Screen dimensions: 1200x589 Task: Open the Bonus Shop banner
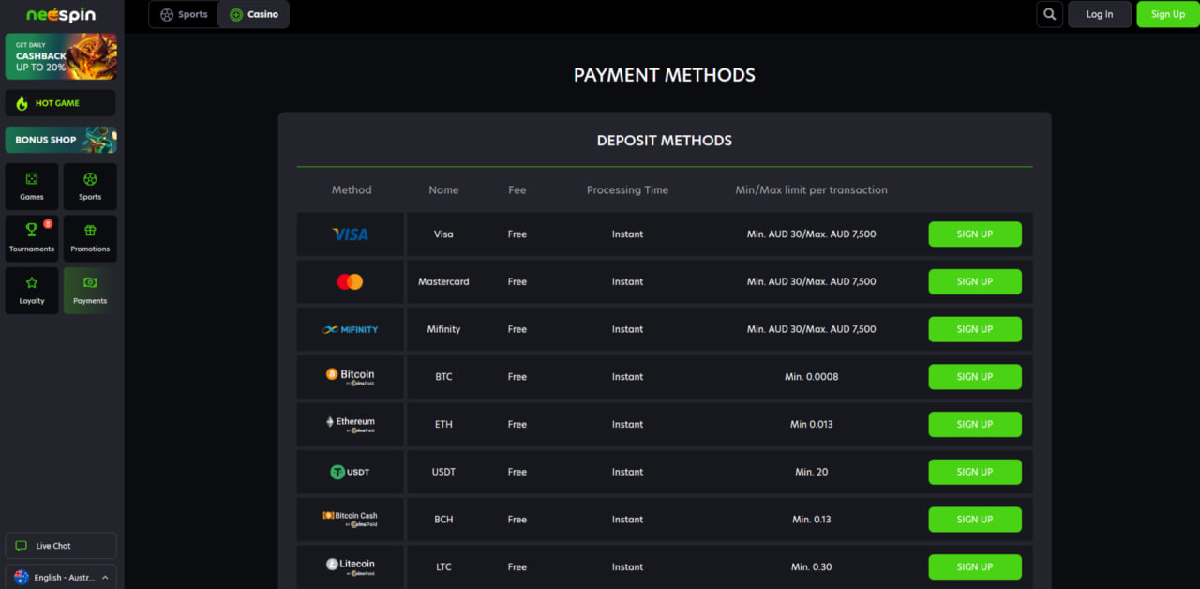point(60,140)
